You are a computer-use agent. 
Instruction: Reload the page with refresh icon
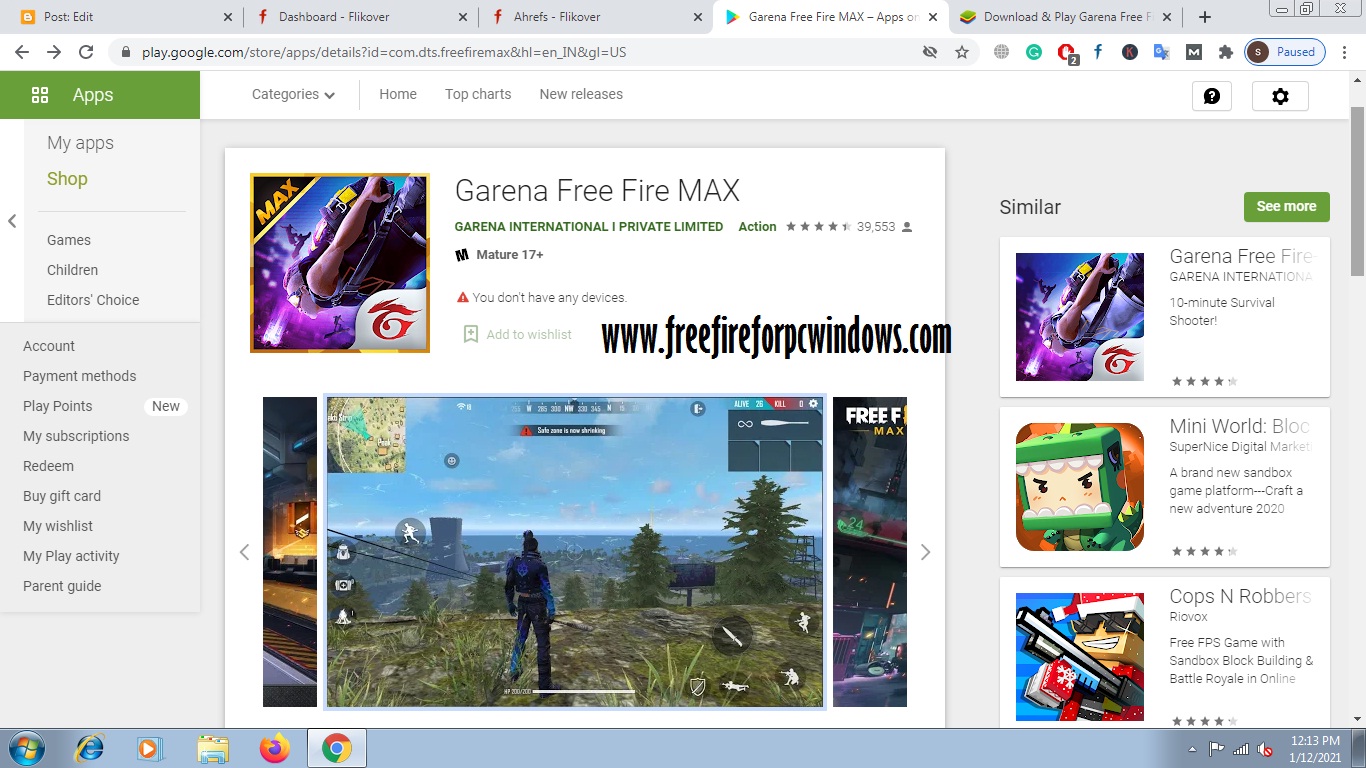(86, 52)
